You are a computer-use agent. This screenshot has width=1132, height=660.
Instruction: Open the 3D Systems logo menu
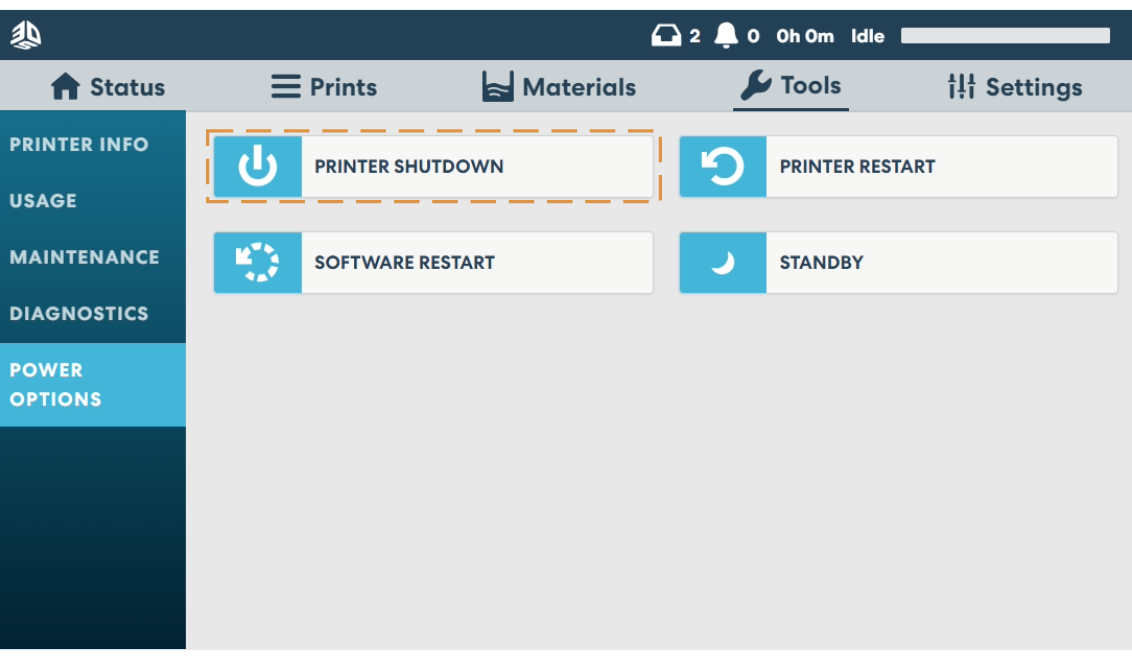(x=25, y=33)
